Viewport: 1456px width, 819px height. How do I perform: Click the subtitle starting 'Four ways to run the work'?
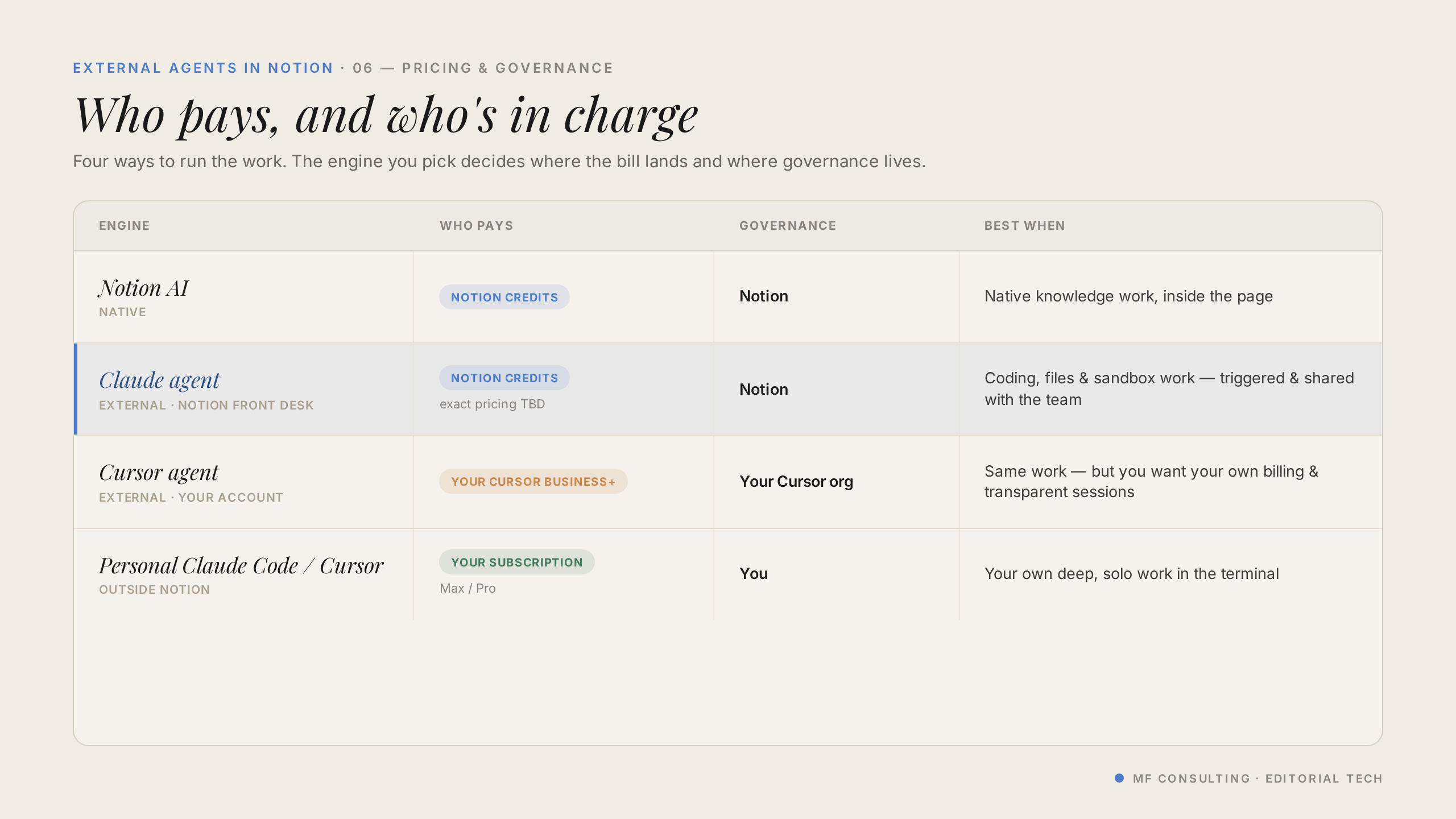499,162
